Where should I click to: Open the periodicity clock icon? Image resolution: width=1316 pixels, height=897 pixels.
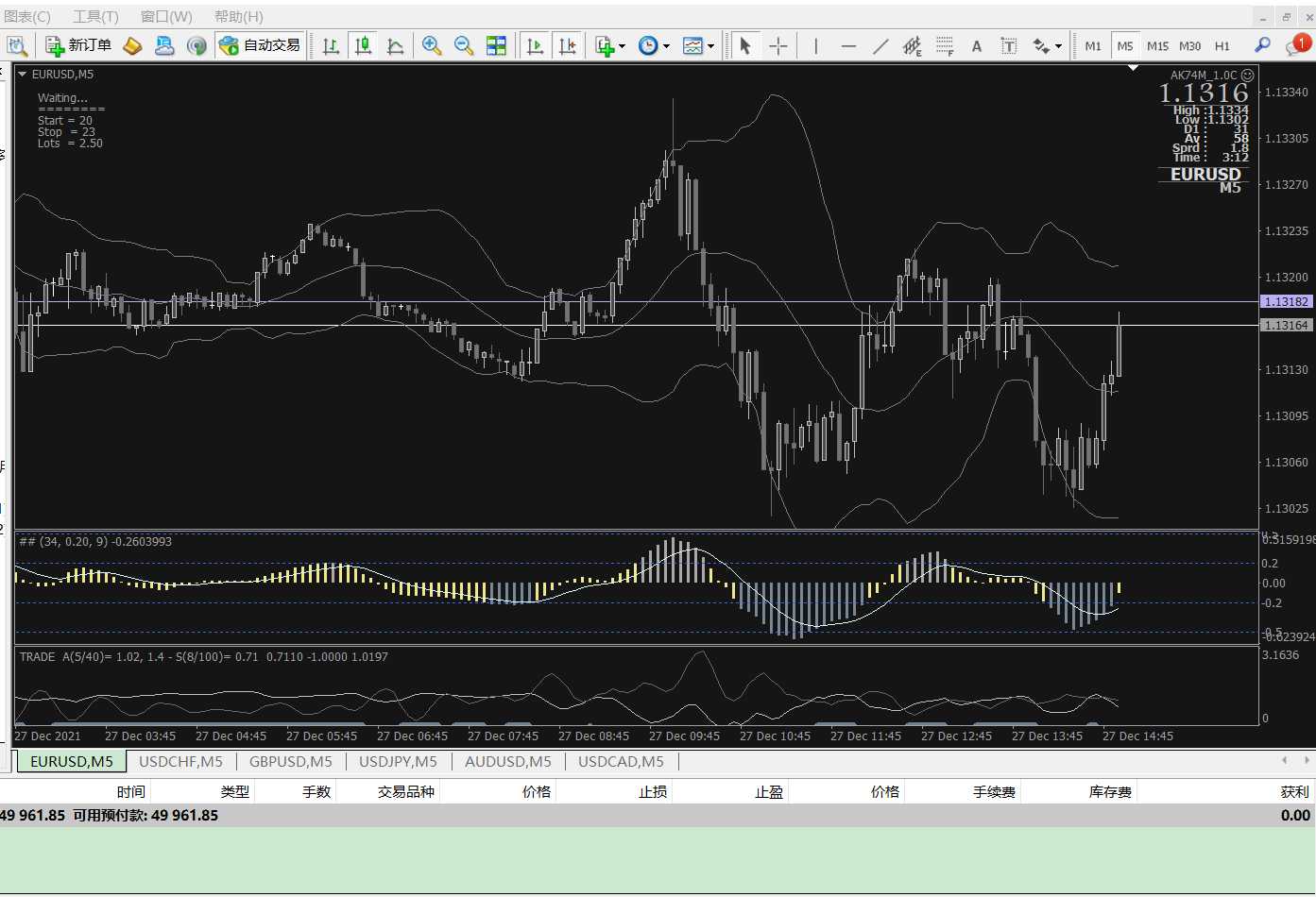(648, 45)
